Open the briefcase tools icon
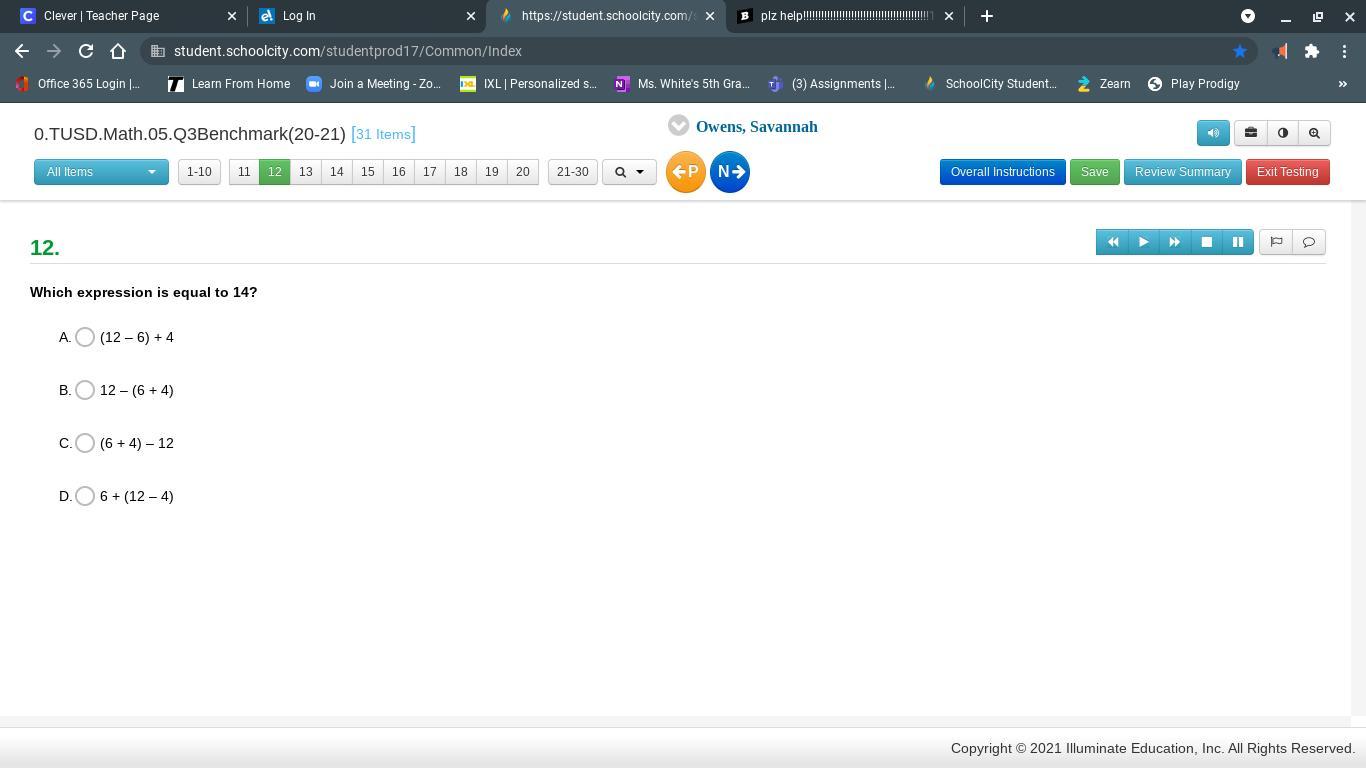The image size is (1366, 768). [1250, 133]
